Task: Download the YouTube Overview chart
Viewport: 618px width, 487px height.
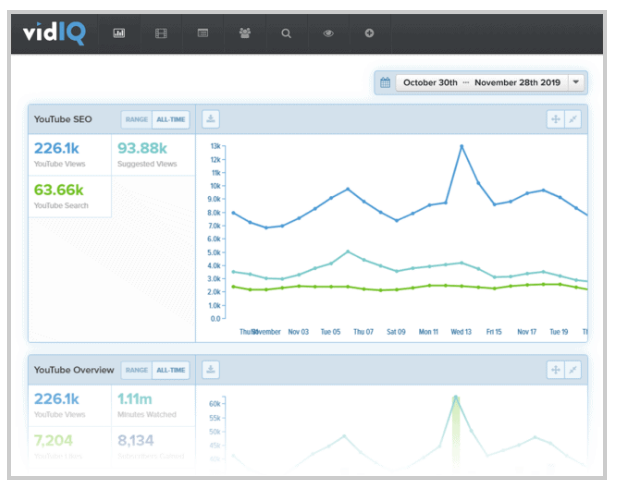Action: 211,370
